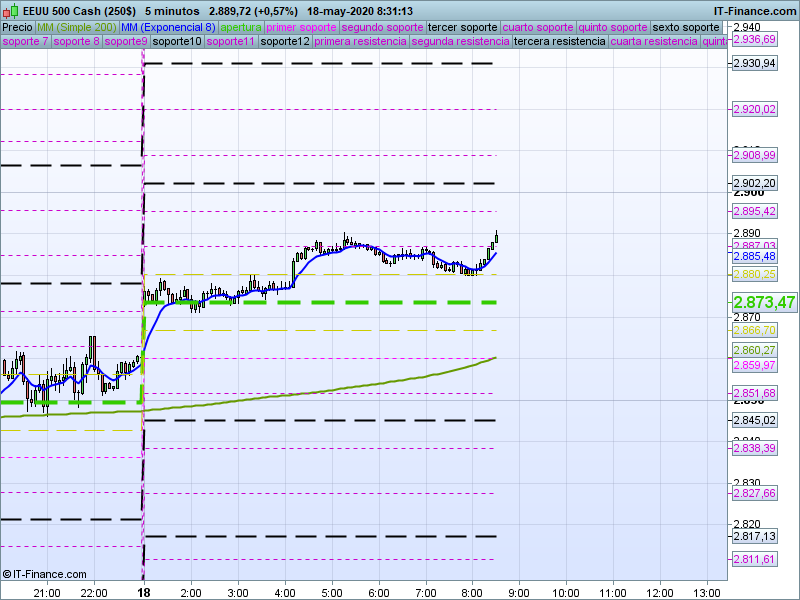Click the tercera resistencia indicator label

(x=559, y=42)
